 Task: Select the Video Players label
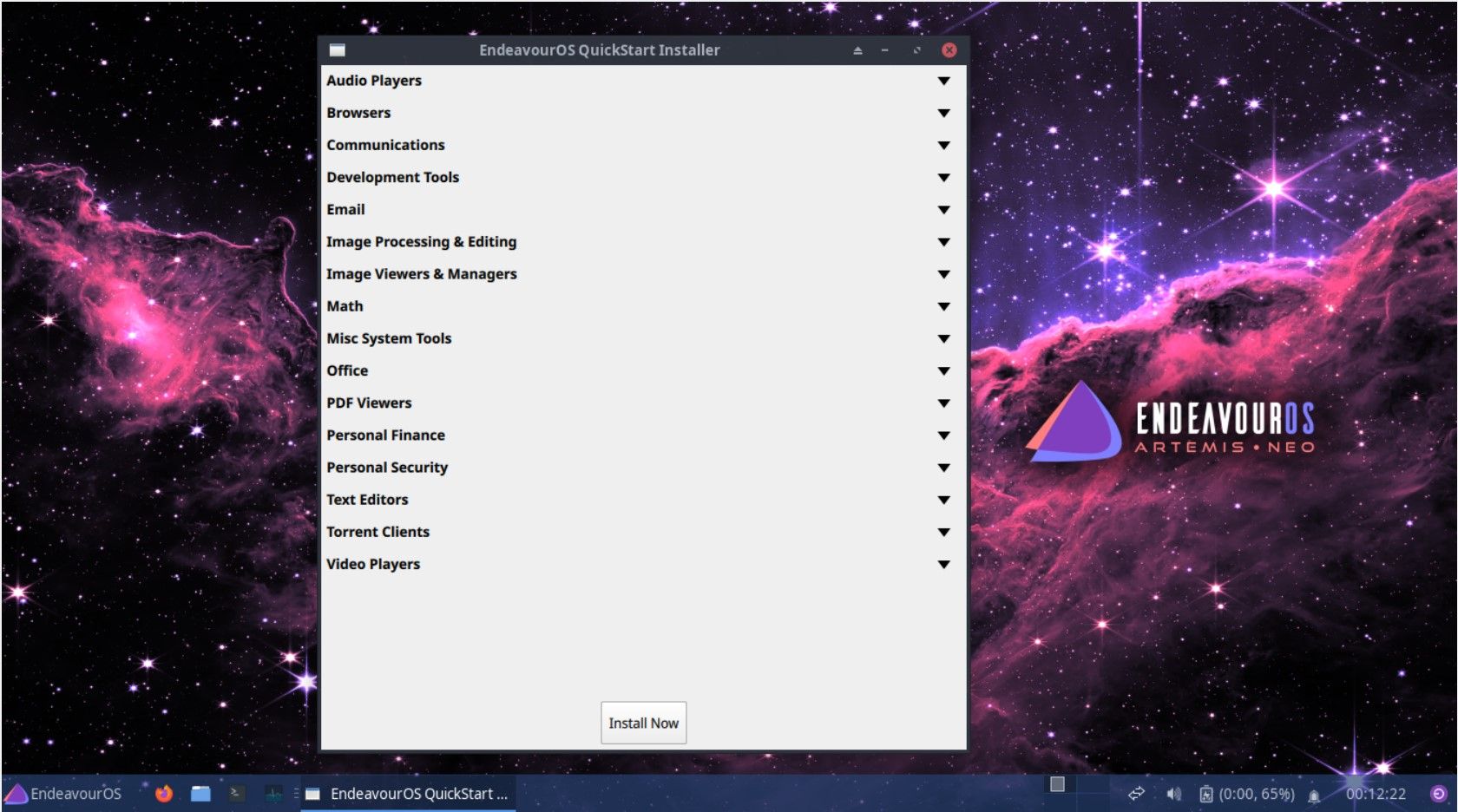coord(373,564)
